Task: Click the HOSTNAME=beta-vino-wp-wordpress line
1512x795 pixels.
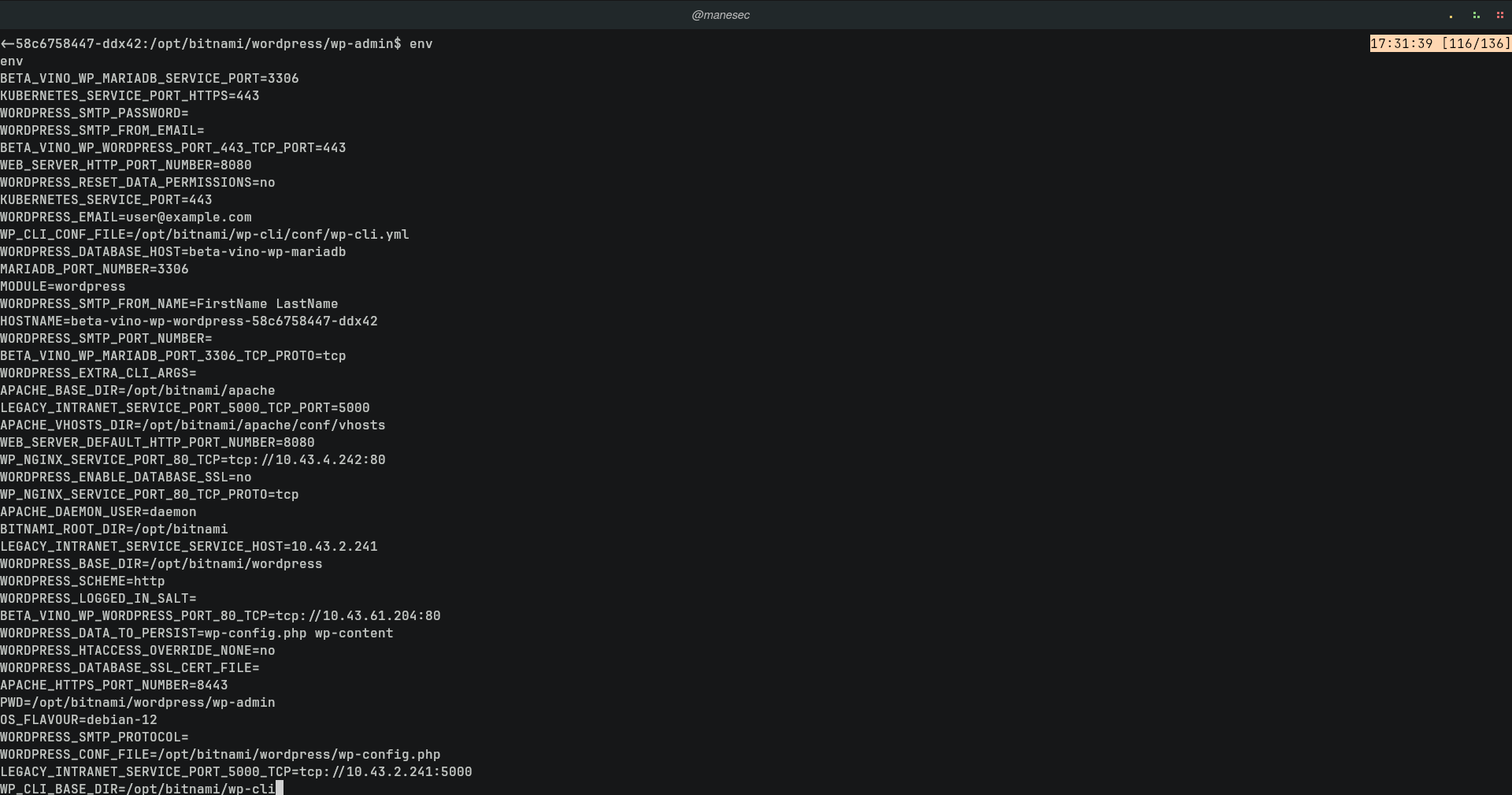Action: (189, 321)
